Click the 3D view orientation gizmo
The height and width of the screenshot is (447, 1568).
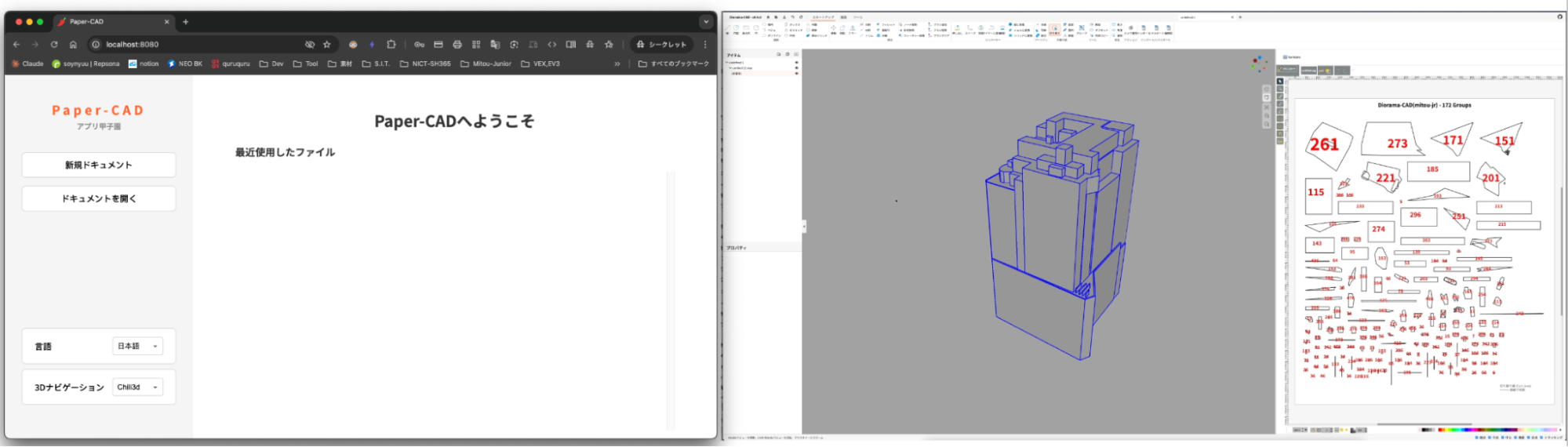pos(1260,64)
